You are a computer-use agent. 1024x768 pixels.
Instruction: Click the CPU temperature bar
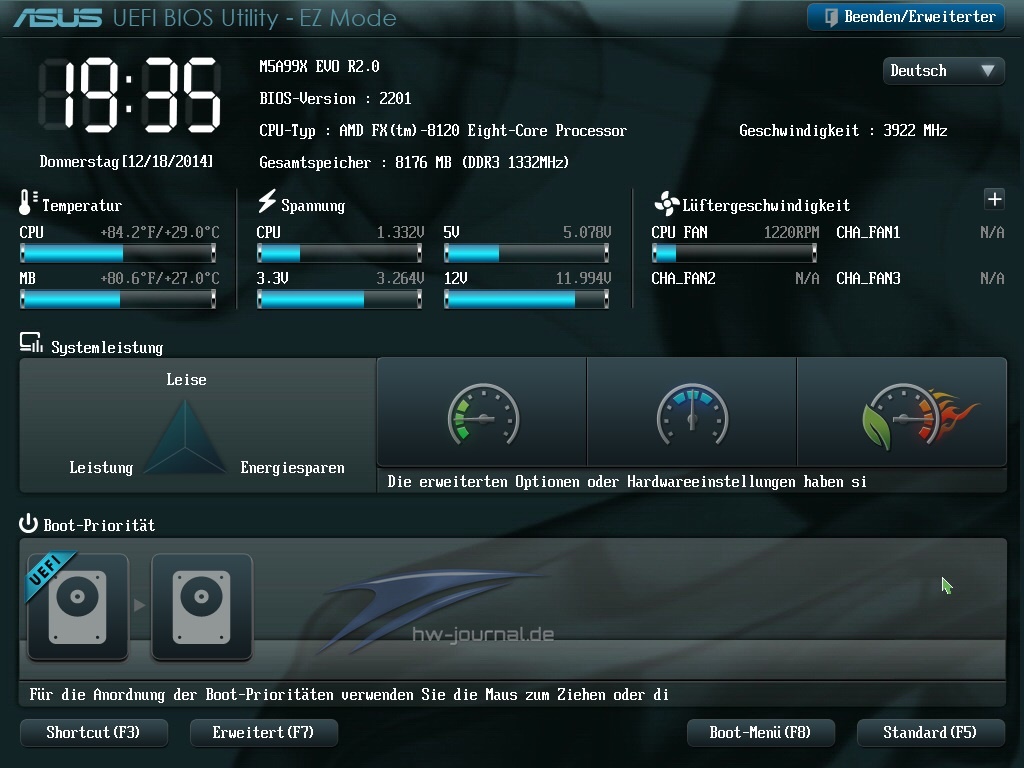[x=118, y=253]
